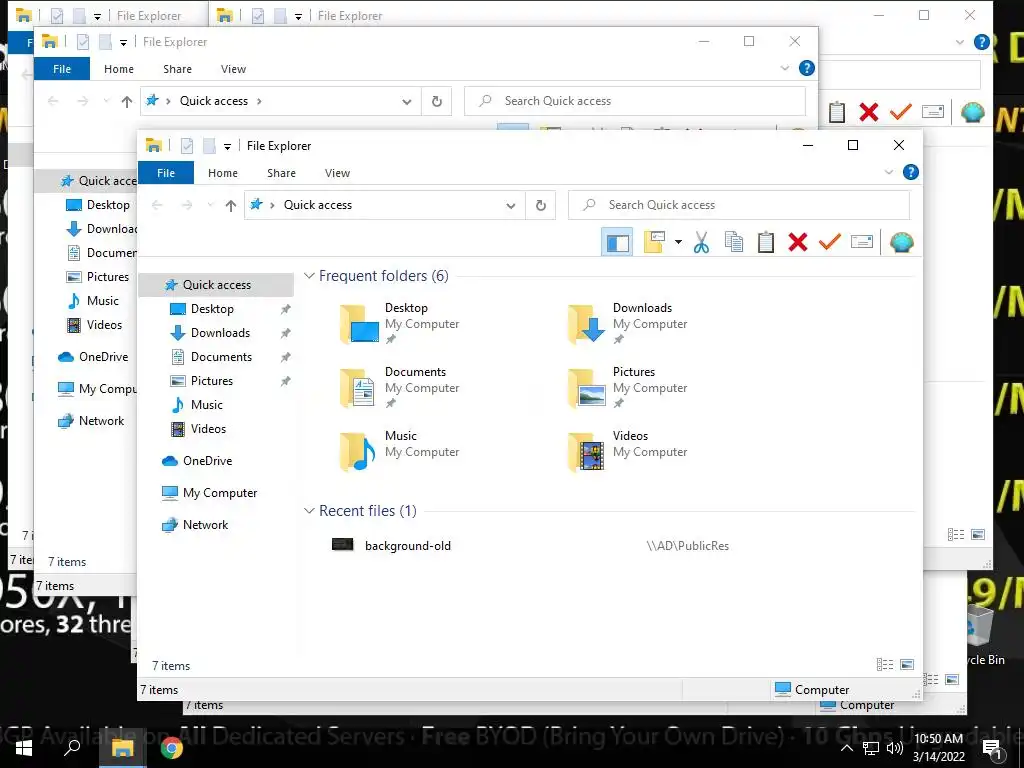The width and height of the screenshot is (1024, 768).
Task: Launch Google Chrome from the taskbar
Action: point(172,748)
